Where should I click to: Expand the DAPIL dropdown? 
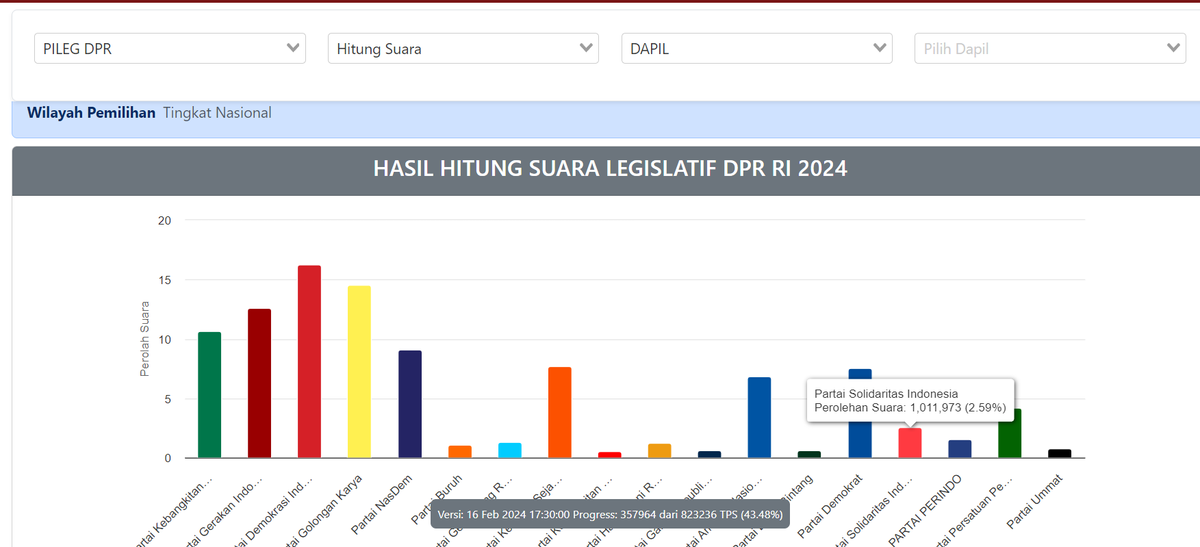click(756, 48)
